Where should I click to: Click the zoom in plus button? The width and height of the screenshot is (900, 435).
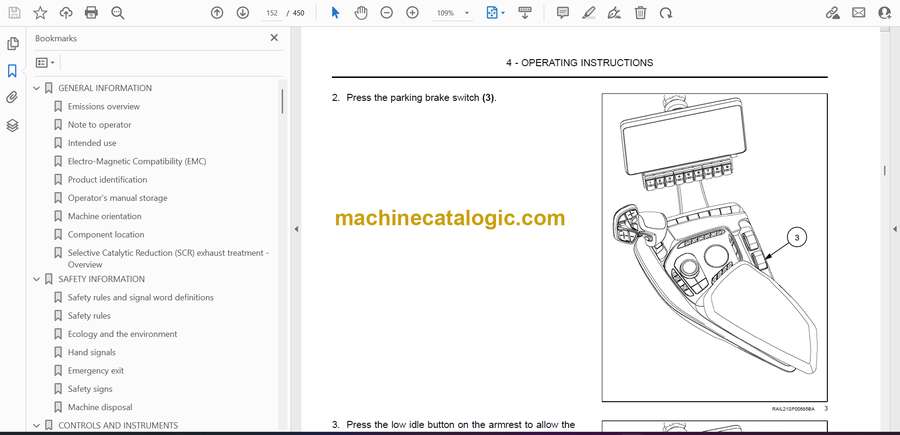(412, 13)
